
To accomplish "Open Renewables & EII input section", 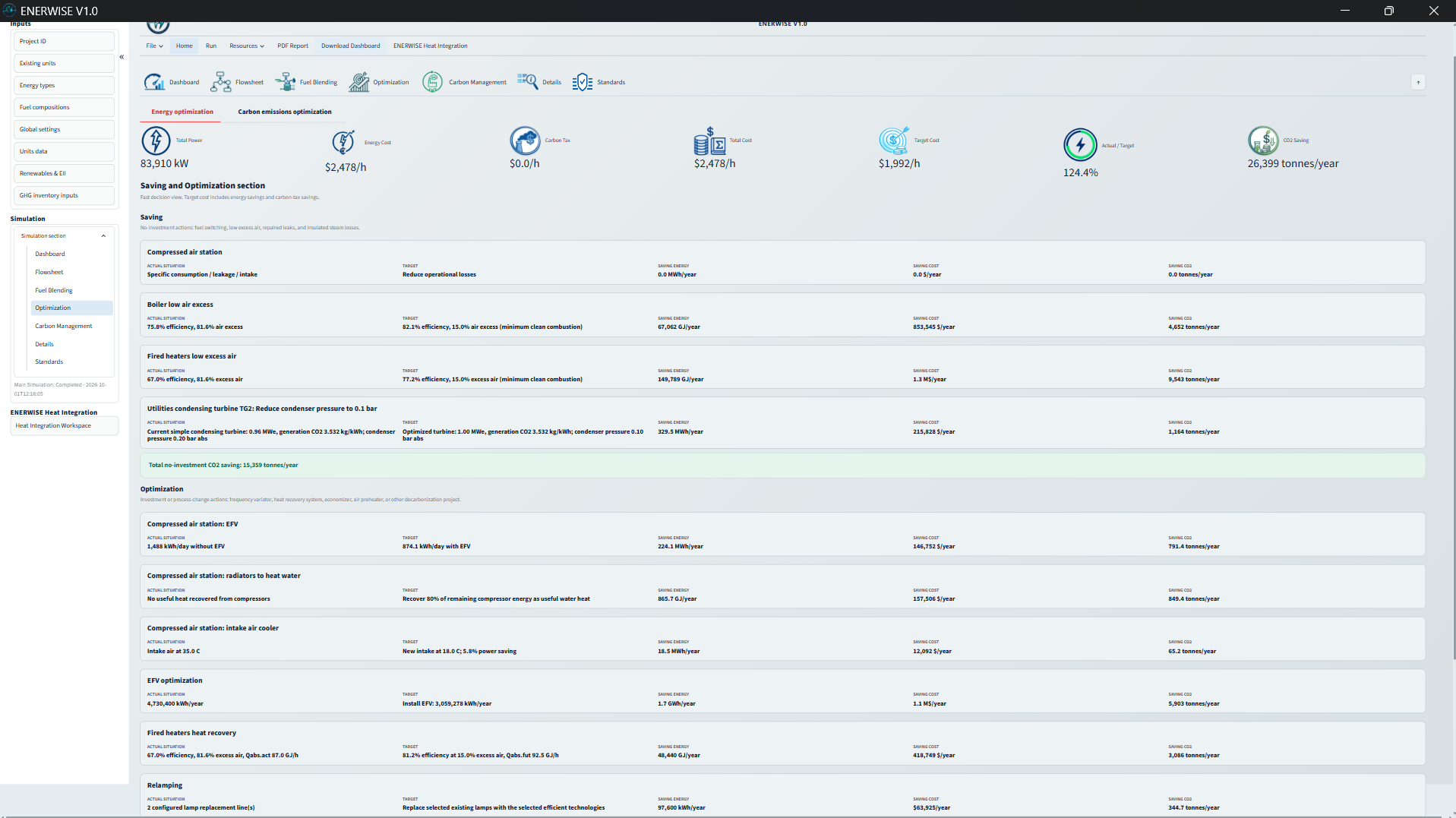I will (64, 173).
